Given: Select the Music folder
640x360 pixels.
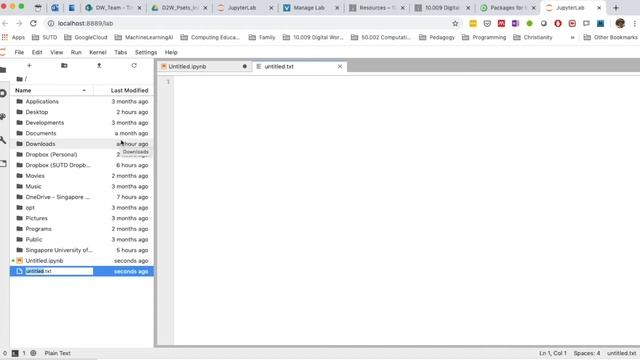Looking at the screenshot, I should pos(82,186).
